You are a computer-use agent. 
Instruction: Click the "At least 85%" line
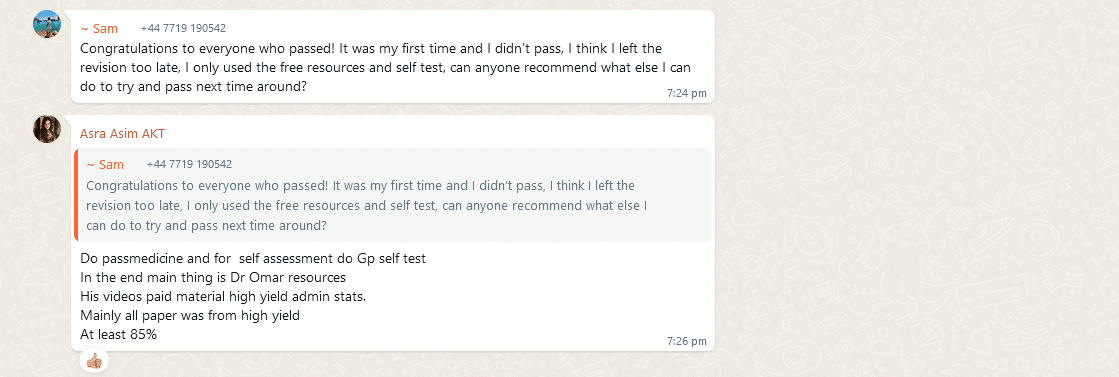(118, 333)
